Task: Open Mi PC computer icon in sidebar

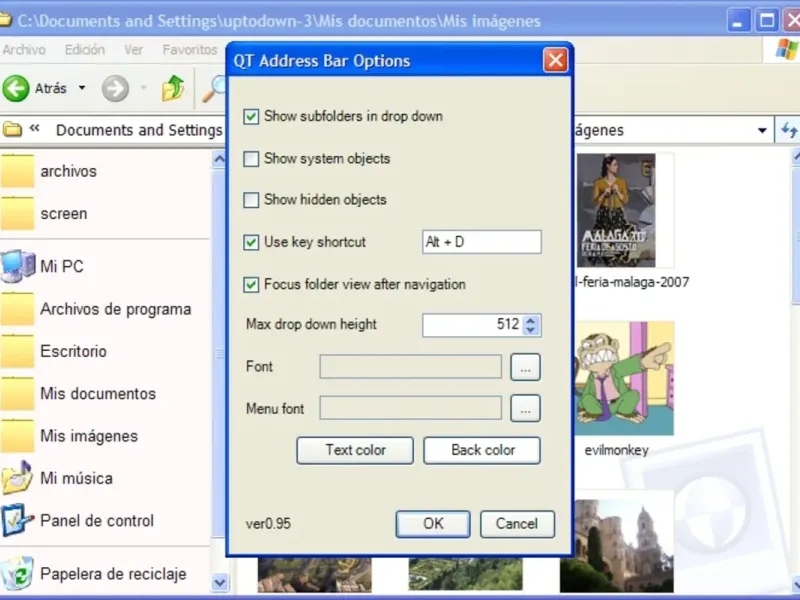Action: 18,266
